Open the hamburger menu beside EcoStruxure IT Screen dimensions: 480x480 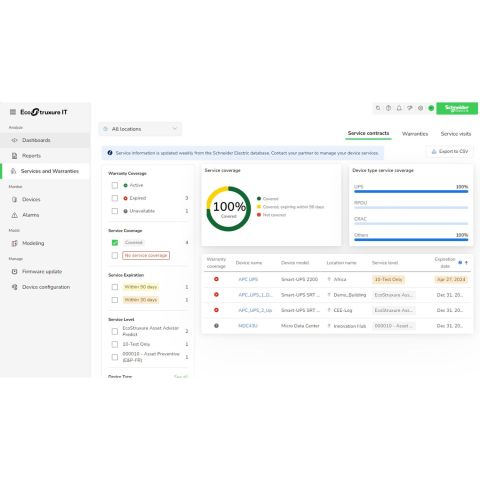pos(13,112)
